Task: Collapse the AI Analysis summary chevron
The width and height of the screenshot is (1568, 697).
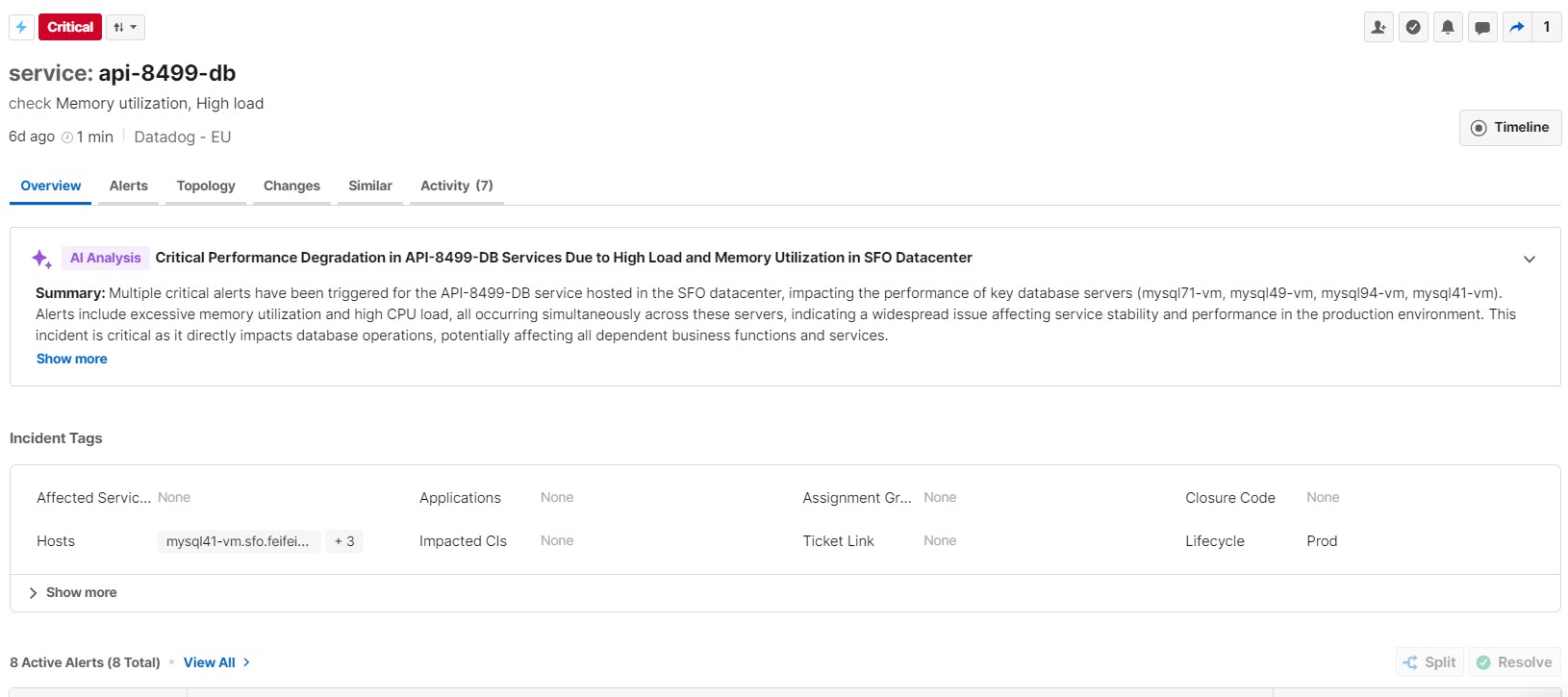Action: 1530,259
